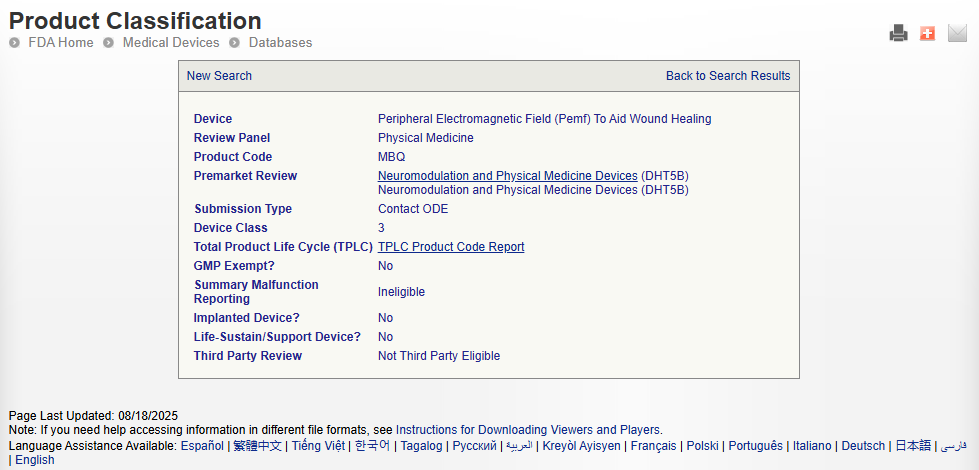Choose Tagalog language assistance
Screen dimensions: 979x470
point(421,446)
